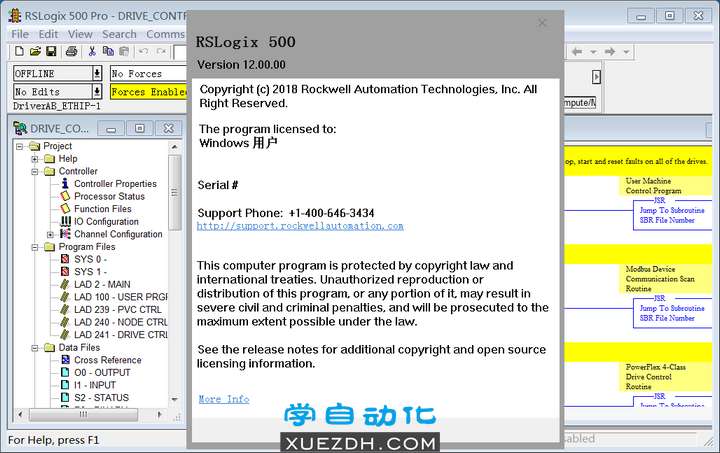The width and height of the screenshot is (720, 453).
Task: Click project tree horizontal scroll right arrow
Action: click(159, 415)
